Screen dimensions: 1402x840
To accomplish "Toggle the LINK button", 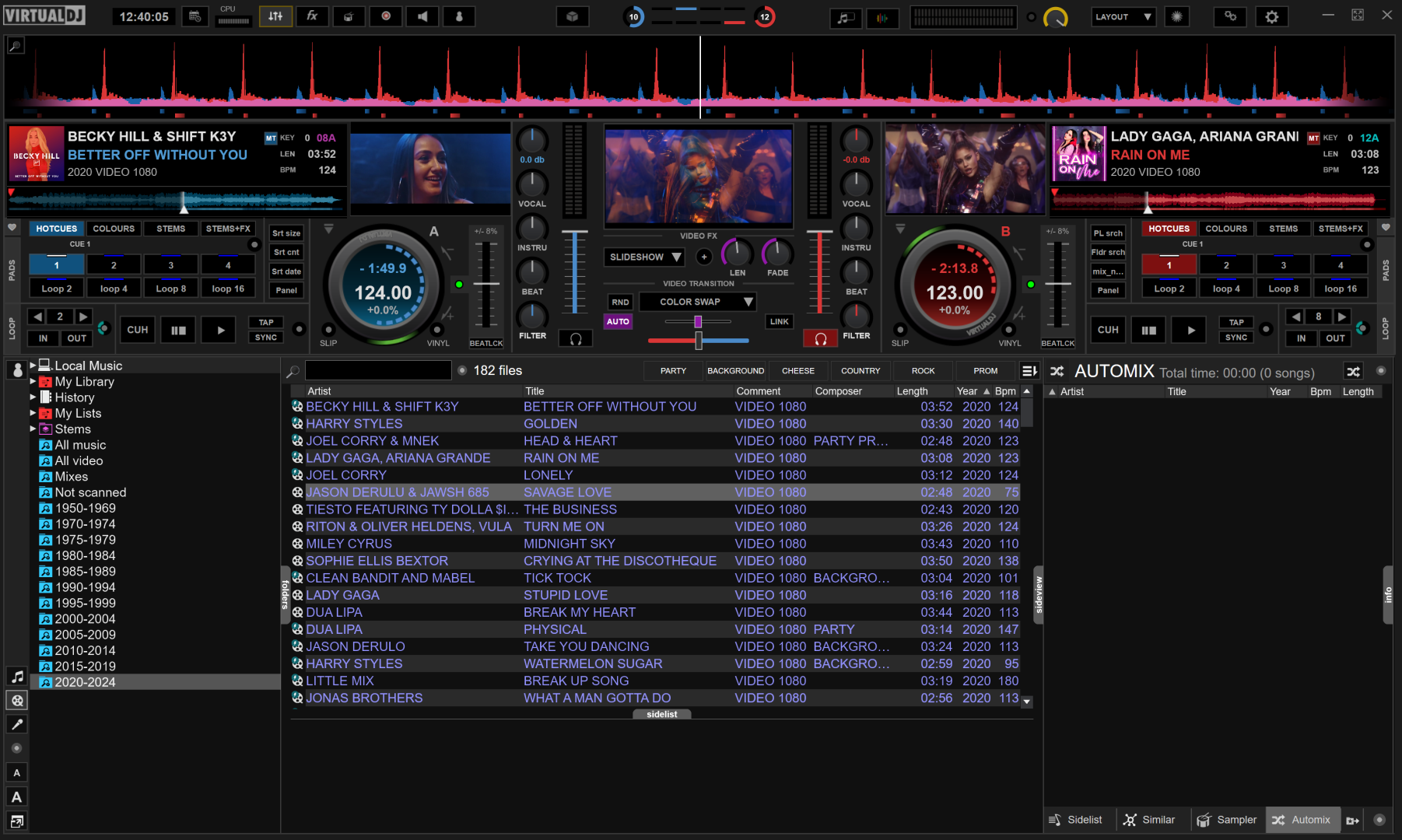I will pyautogui.click(x=779, y=321).
